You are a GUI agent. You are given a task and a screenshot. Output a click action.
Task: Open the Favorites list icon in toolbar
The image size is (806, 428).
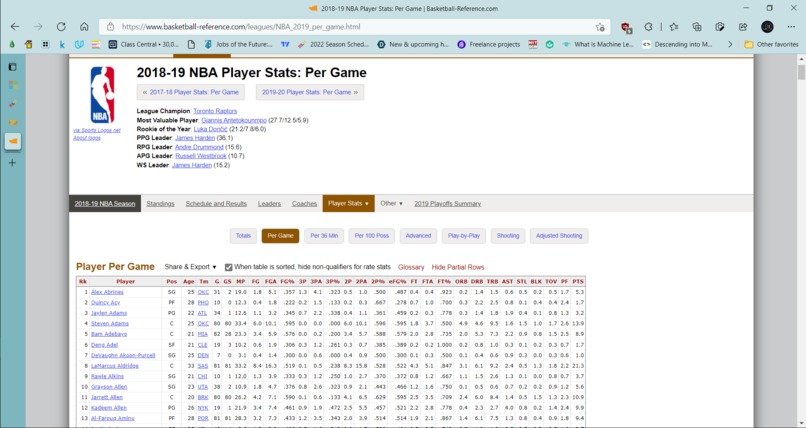click(674, 27)
